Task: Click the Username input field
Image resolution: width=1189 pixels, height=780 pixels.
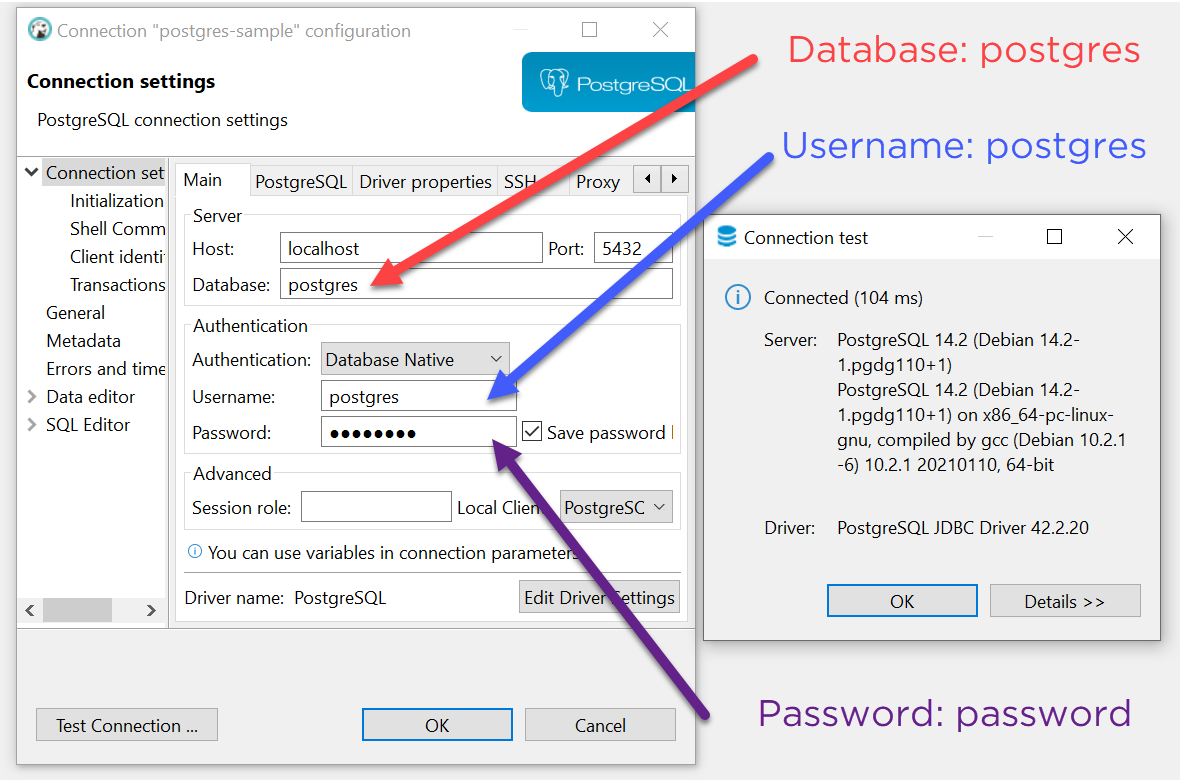Action: (419, 396)
